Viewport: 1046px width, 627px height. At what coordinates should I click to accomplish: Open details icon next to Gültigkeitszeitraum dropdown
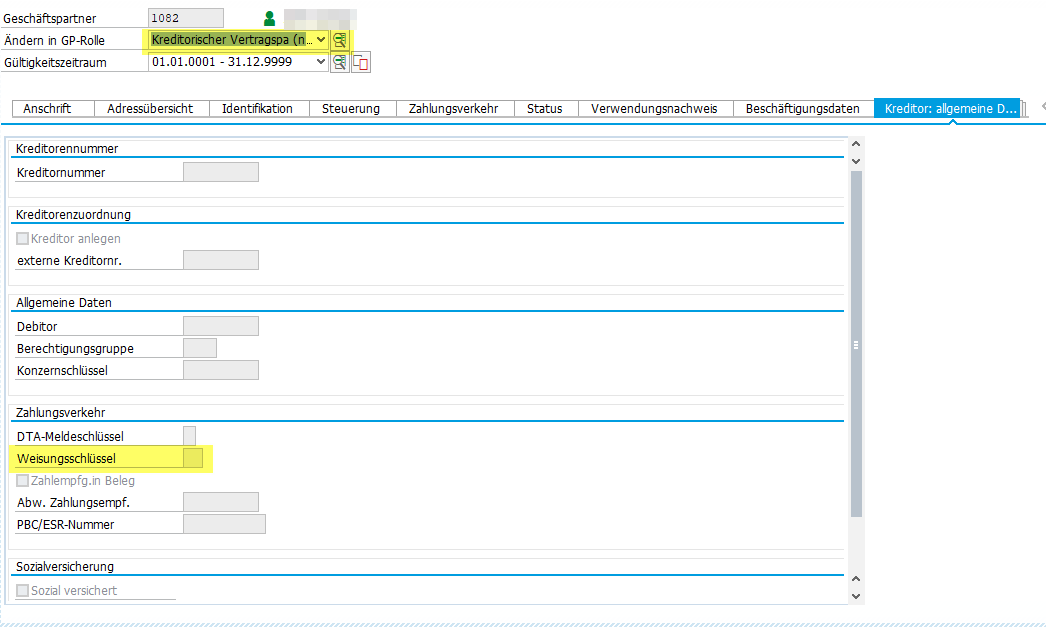tap(340, 62)
